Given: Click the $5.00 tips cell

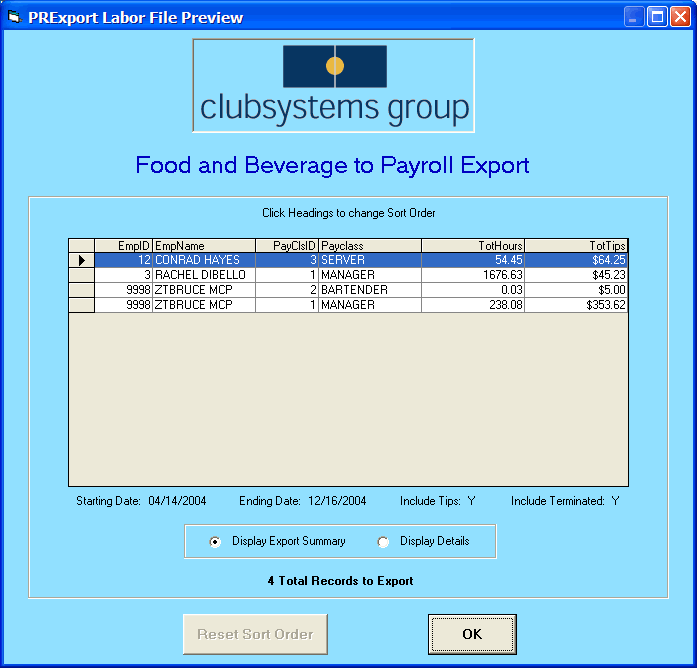Looking at the screenshot, I should point(576,290).
